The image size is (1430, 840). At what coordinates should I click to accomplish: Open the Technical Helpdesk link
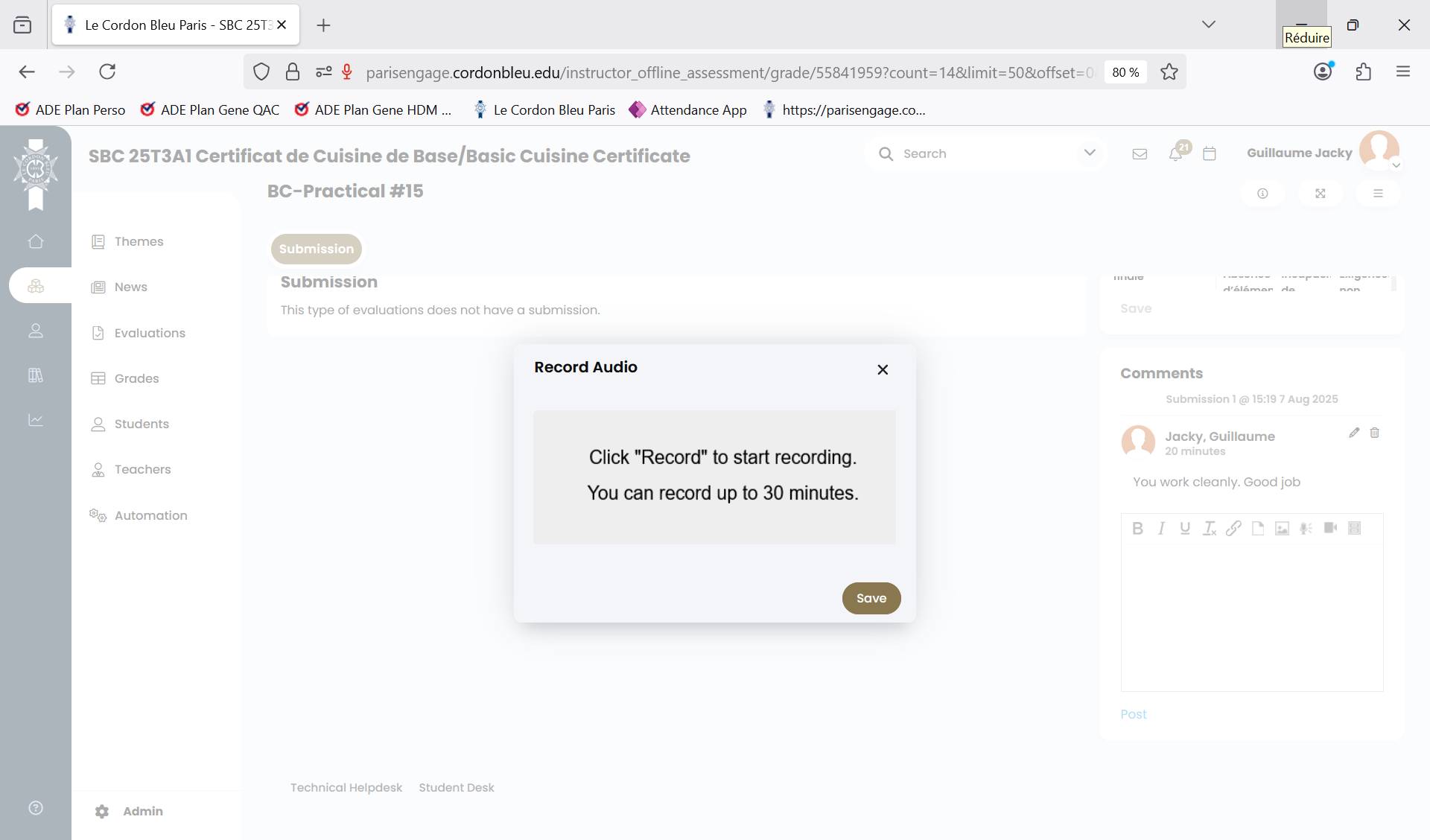[346, 787]
